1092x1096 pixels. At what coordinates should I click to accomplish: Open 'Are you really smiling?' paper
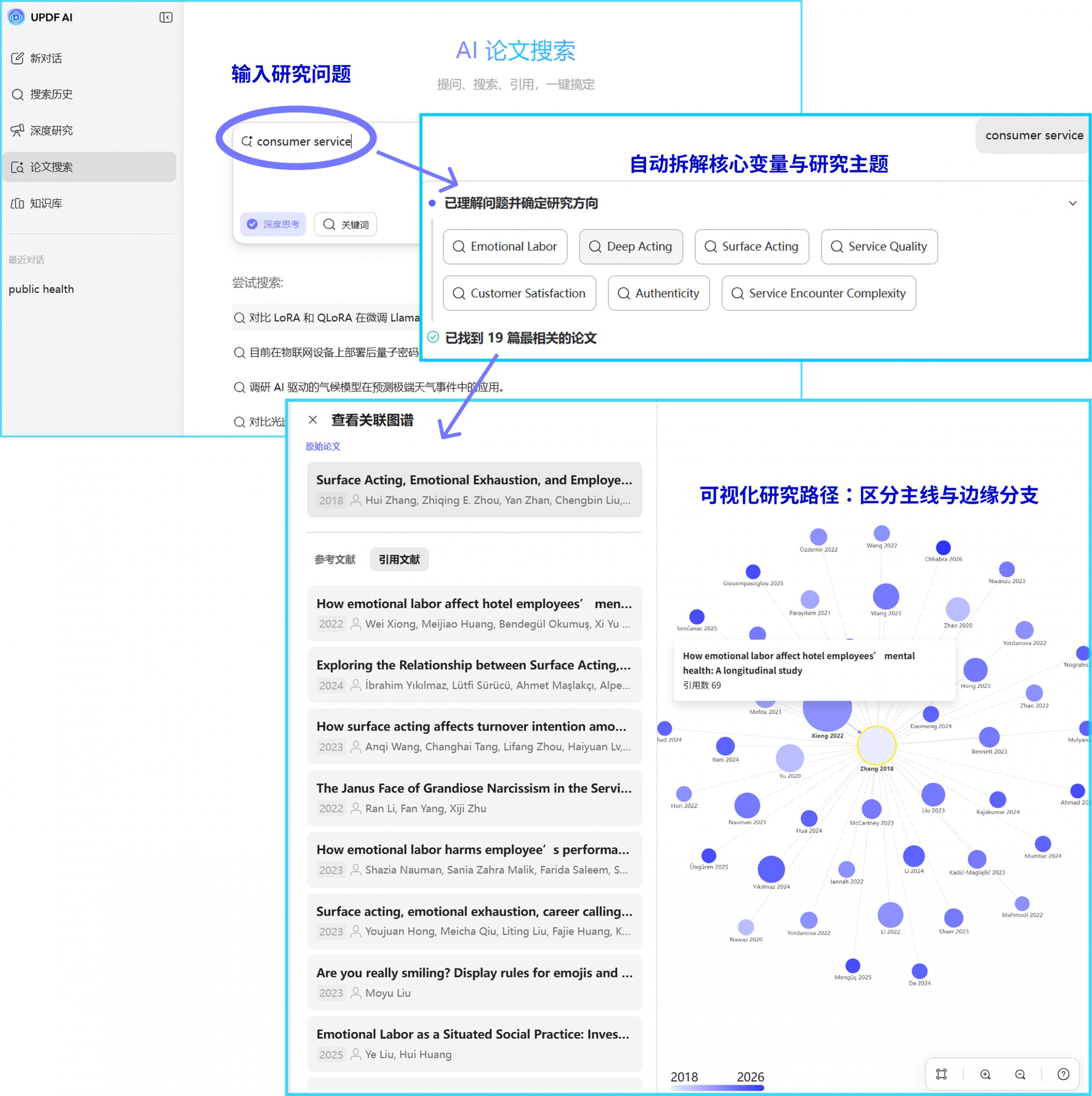(x=474, y=983)
